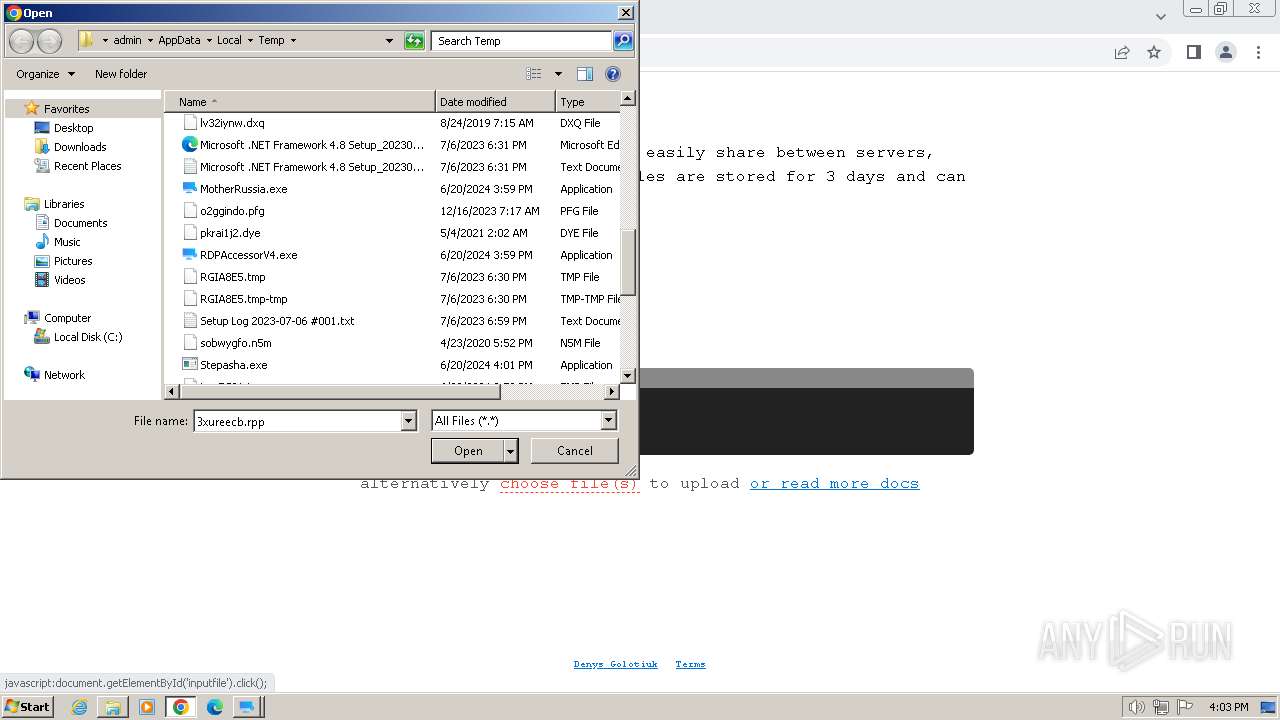1280x720 pixels.
Task: Select Network in navigation pane
Action: tap(64, 375)
